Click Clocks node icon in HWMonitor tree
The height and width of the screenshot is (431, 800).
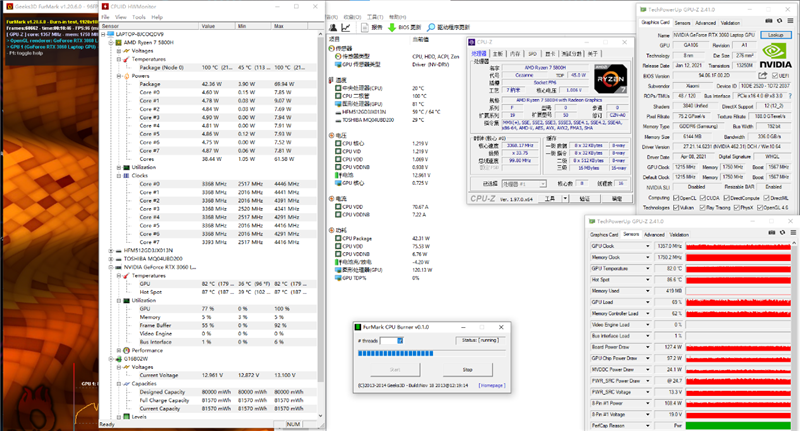127,175
